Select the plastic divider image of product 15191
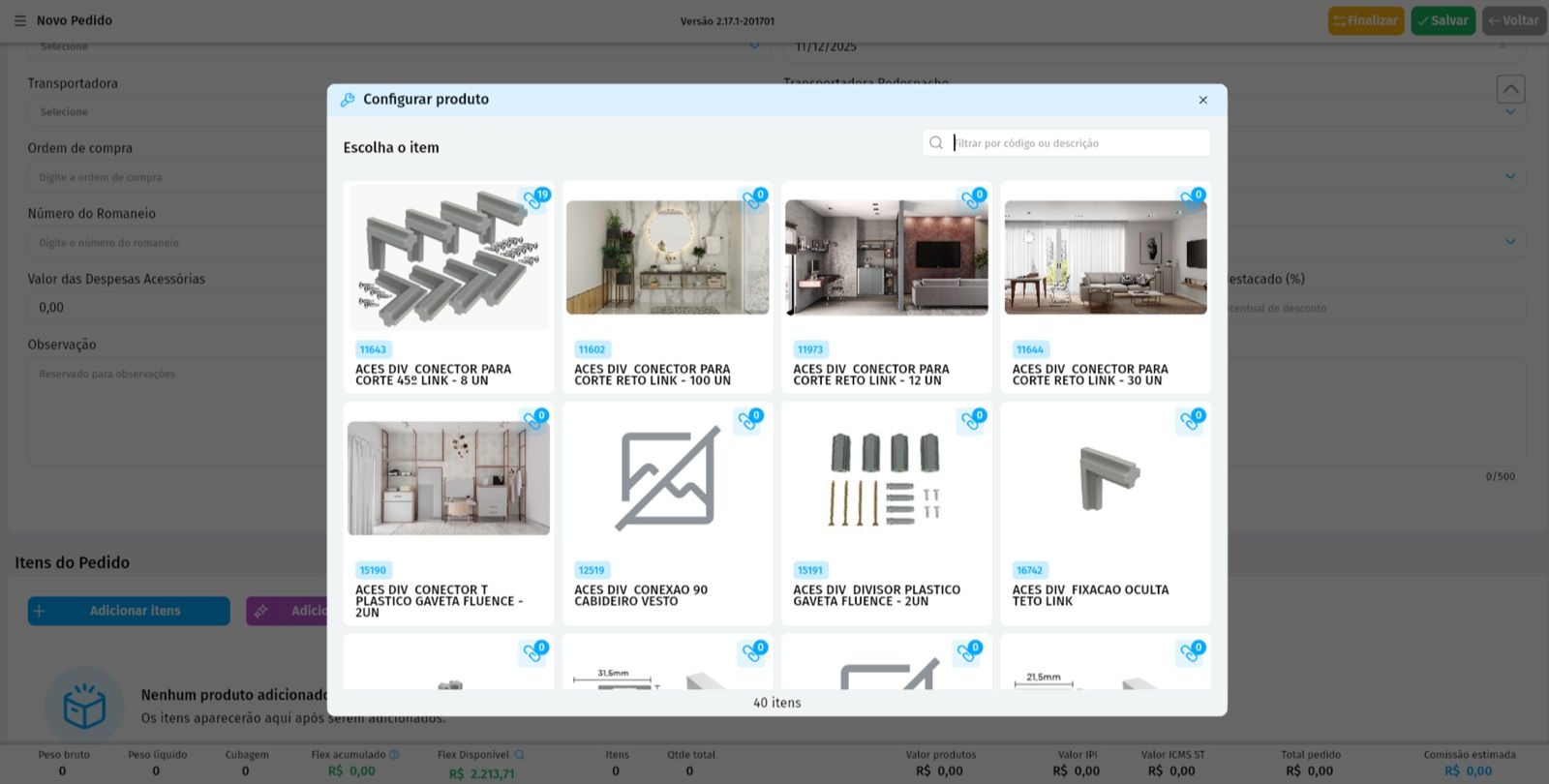 coord(887,478)
